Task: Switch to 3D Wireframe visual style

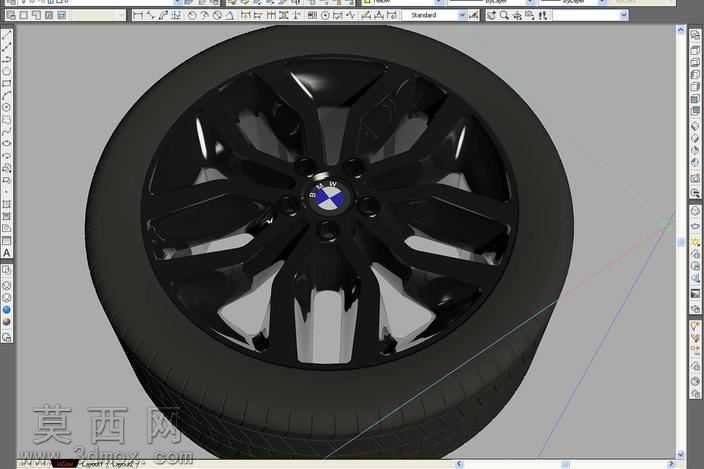Action: click(7, 285)
